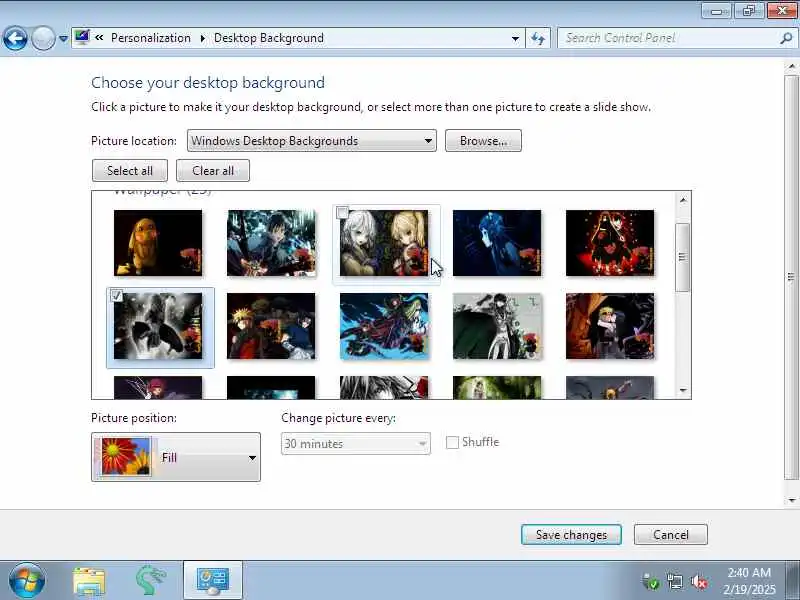The height and width of the screenshot is (600, 800).
Task: Navigate to Personalization breadcrumb
Action: click(x=151, y=38)
